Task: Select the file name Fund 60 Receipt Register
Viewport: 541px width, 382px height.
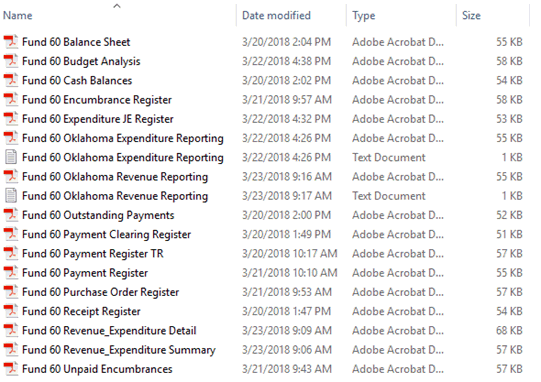Action: pos(81,311)
